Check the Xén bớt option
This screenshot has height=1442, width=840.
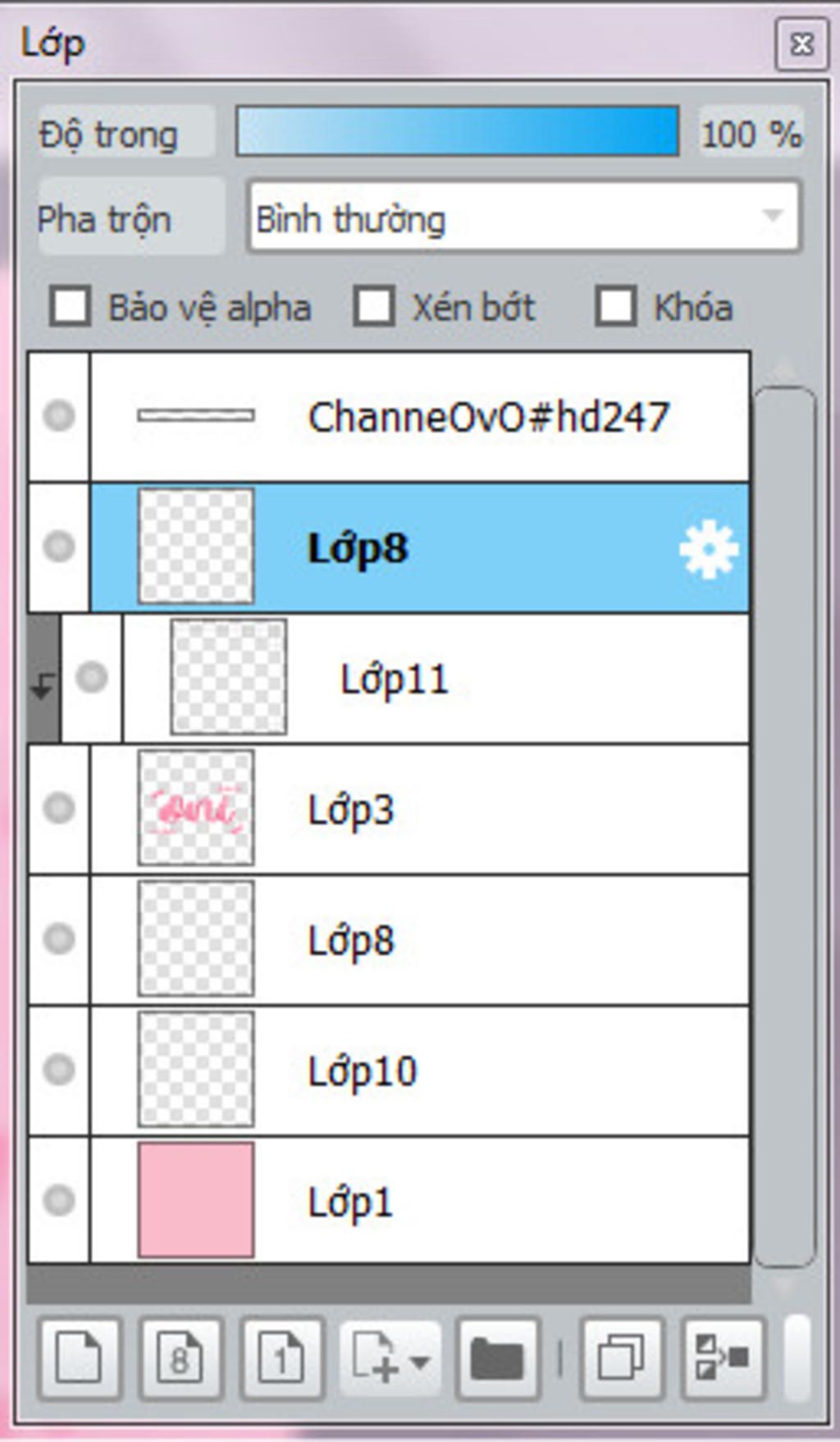click(374, 306)
